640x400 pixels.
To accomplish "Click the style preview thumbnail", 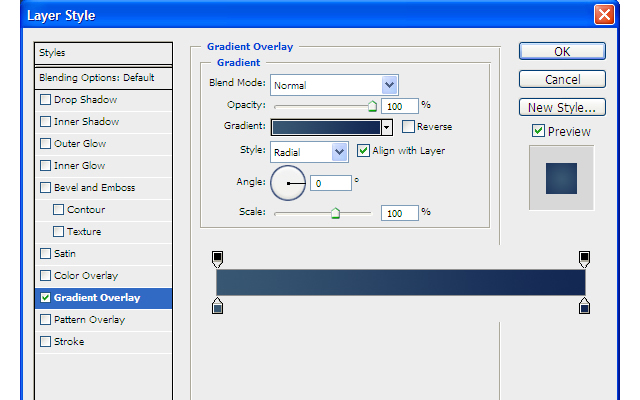I will [x=560, y=178].
